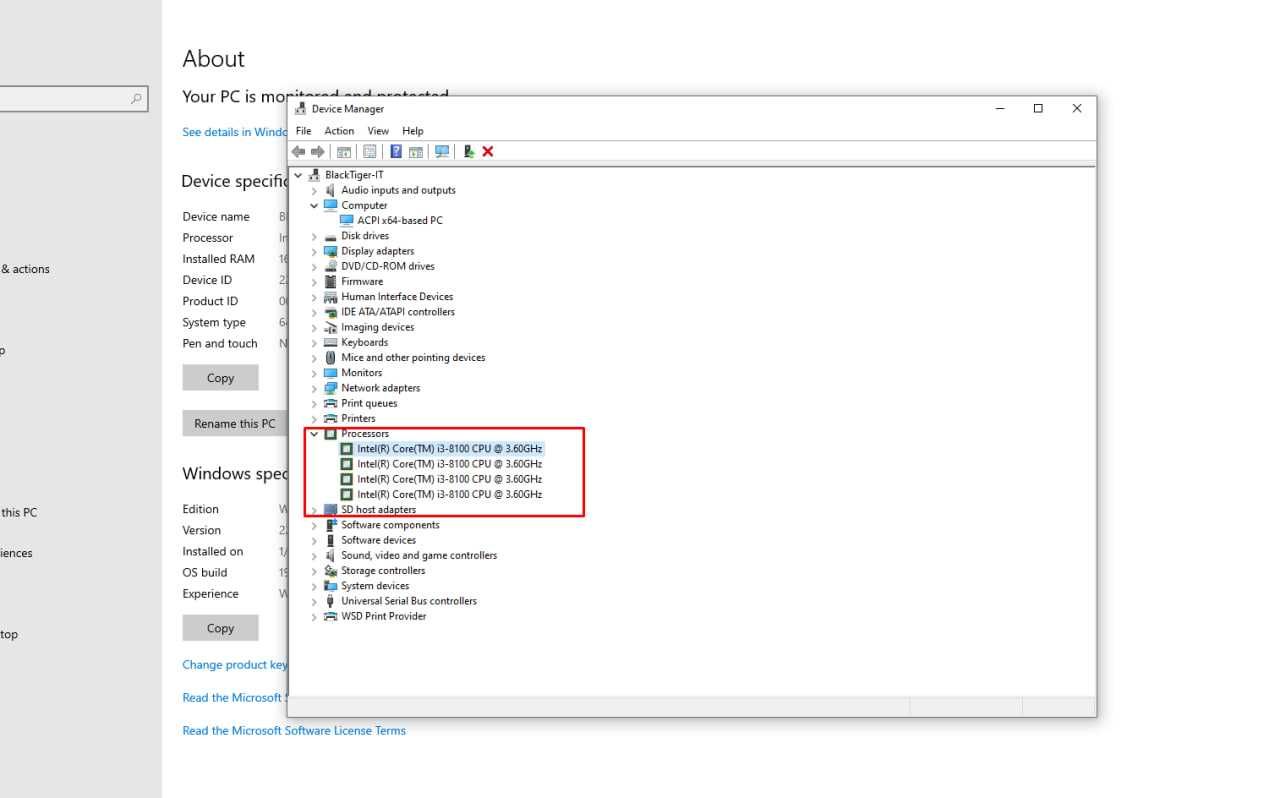Click the Back arrow in Device Manager toolbar
The width and height of the screenshot is (1280, 798).
[298, 151]
